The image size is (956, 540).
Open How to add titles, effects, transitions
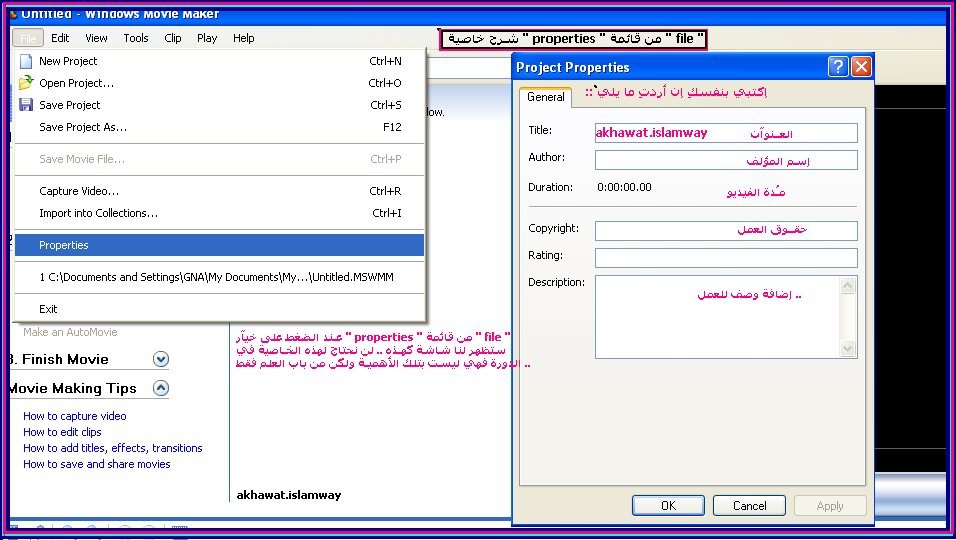113,447
